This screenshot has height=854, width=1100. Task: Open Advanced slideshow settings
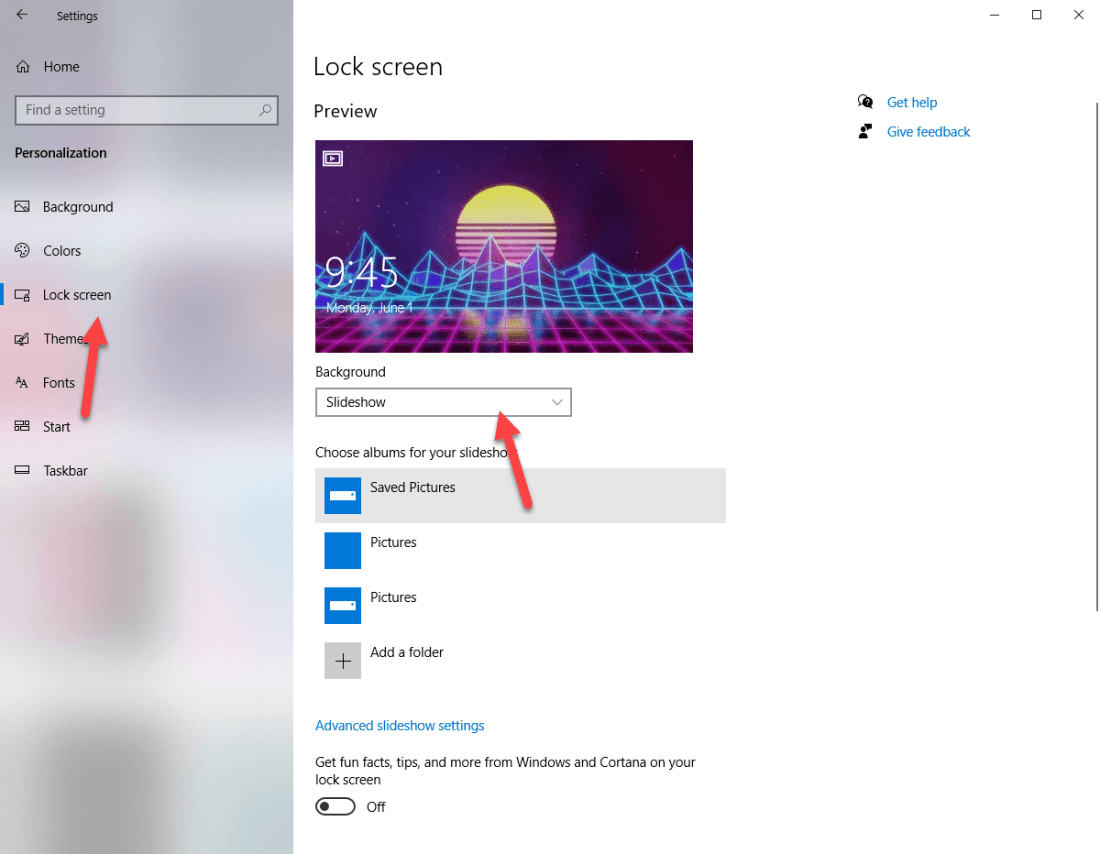tap(399, 725)
